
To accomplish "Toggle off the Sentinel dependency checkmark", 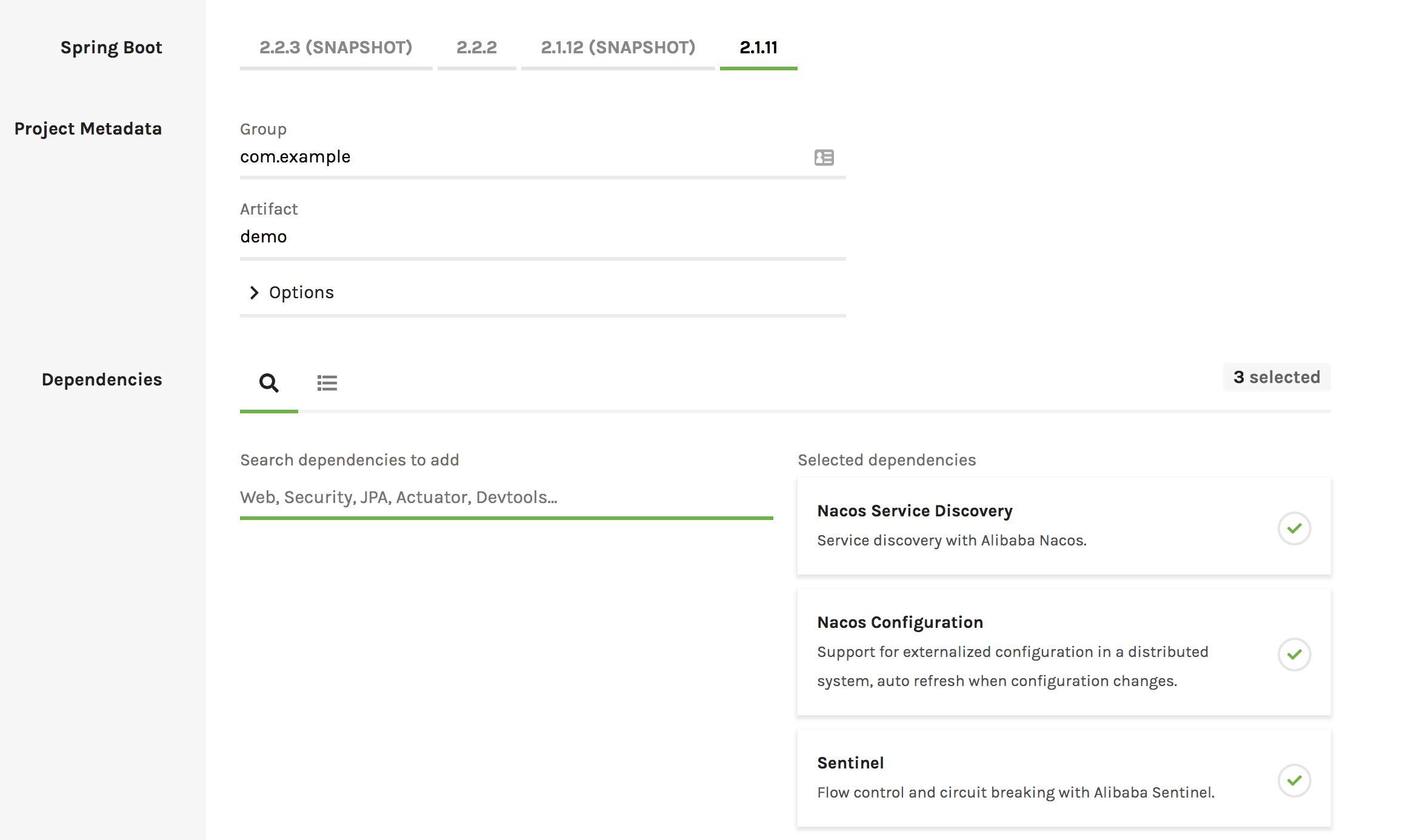I will tap(1294, 781).
